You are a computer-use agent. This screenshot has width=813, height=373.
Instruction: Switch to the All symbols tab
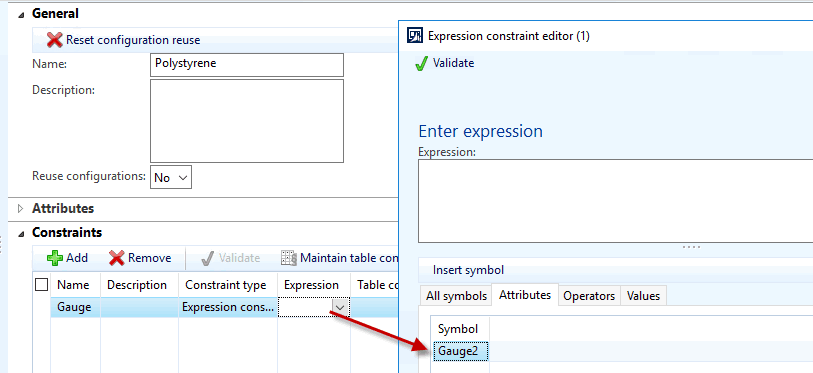[456, 296]
